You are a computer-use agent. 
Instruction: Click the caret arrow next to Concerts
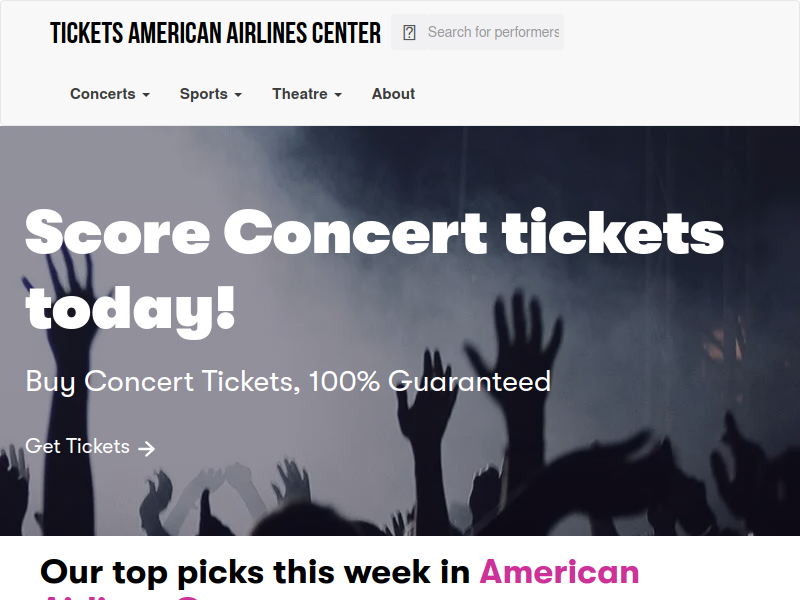(x=146, y=95)
